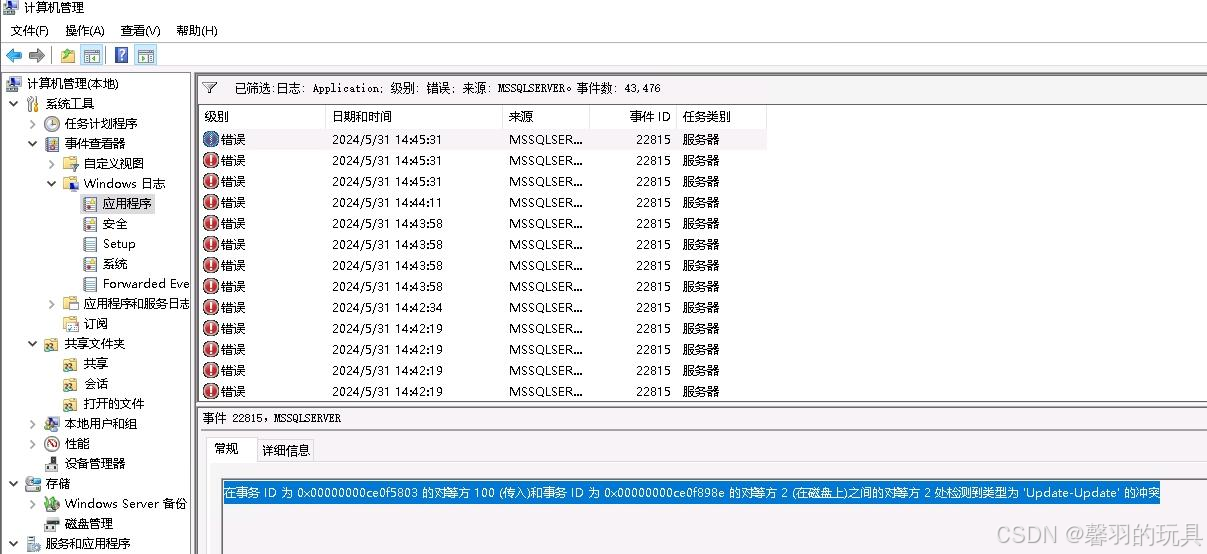Click the highlighted Update-Update conflict description text
Image resolution: width=1207 pixels, height=554 pixels.
(x=691, y=493)
